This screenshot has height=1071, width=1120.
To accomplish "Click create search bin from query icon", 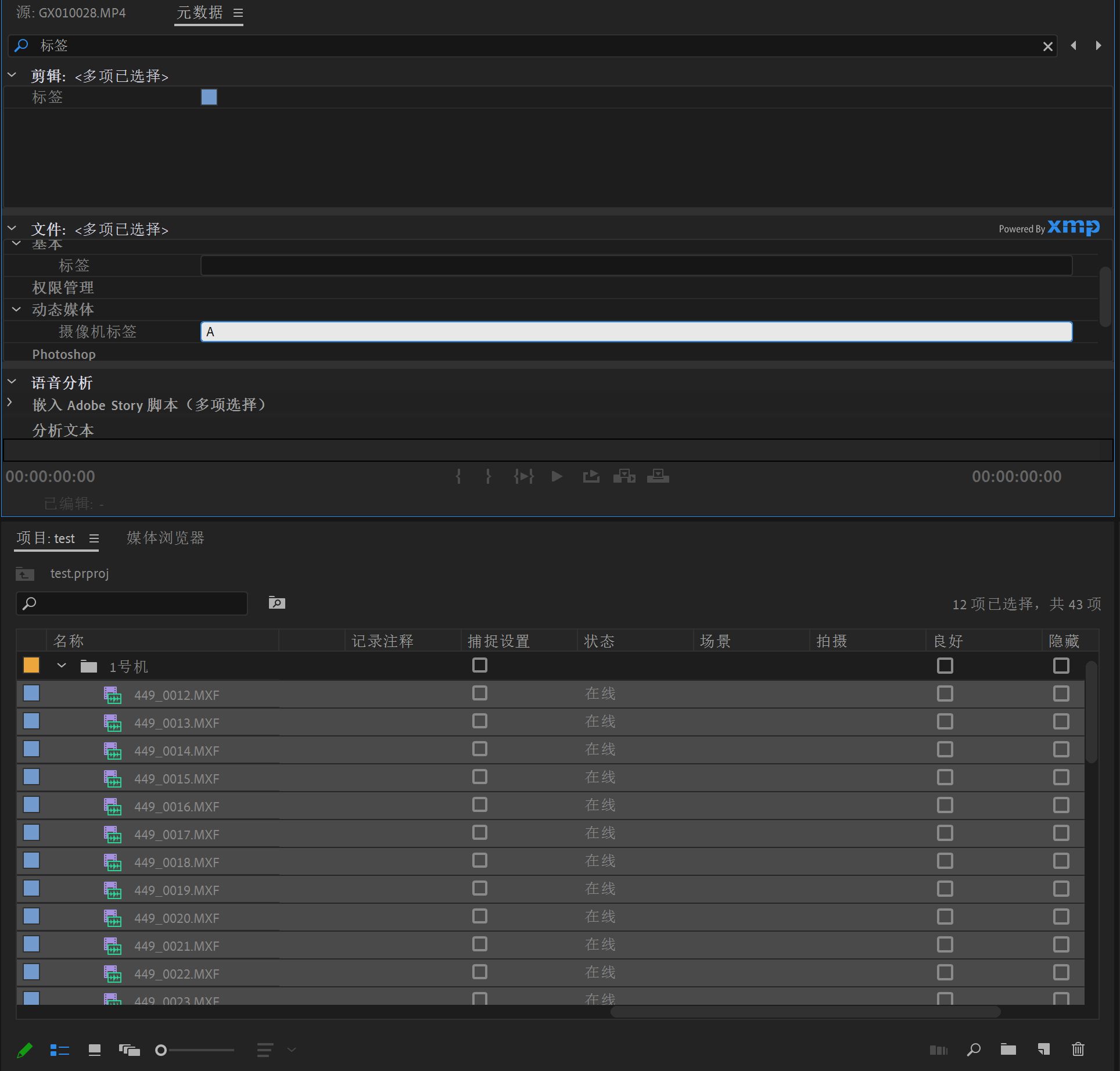I will pos(277,603).
